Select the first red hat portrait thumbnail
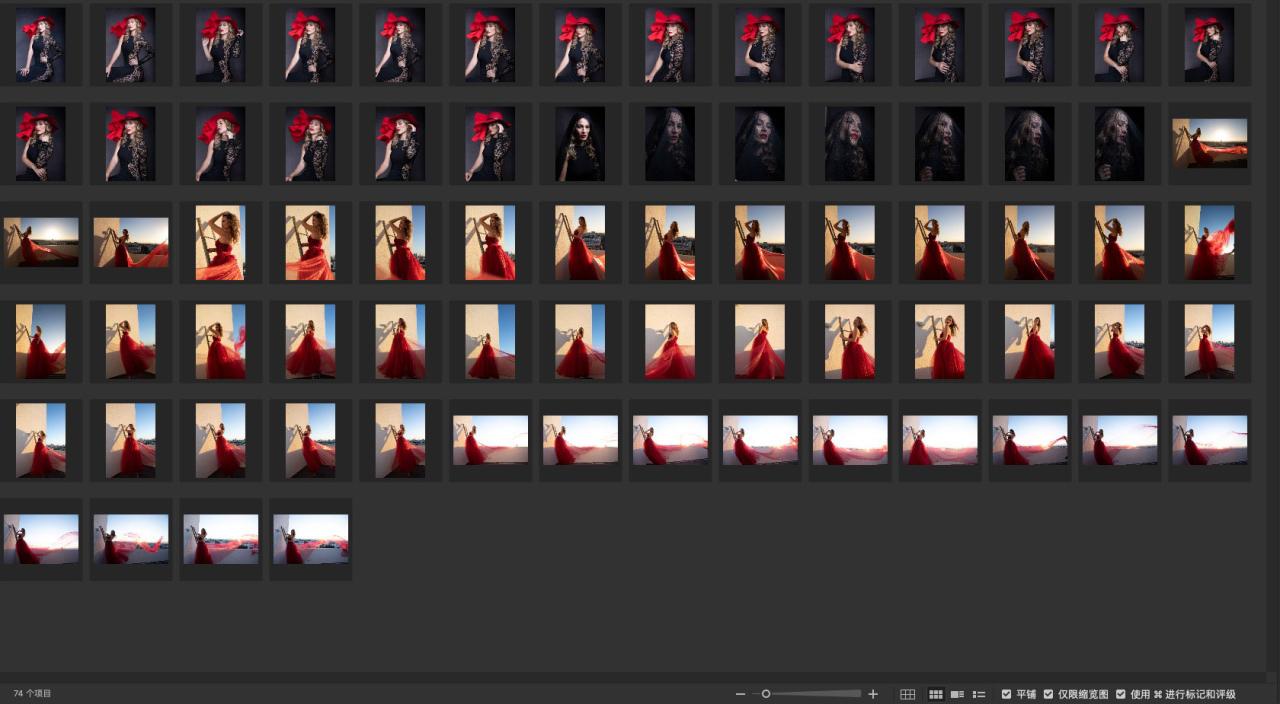The image size is (1280, 704). [x=41, y=45]
